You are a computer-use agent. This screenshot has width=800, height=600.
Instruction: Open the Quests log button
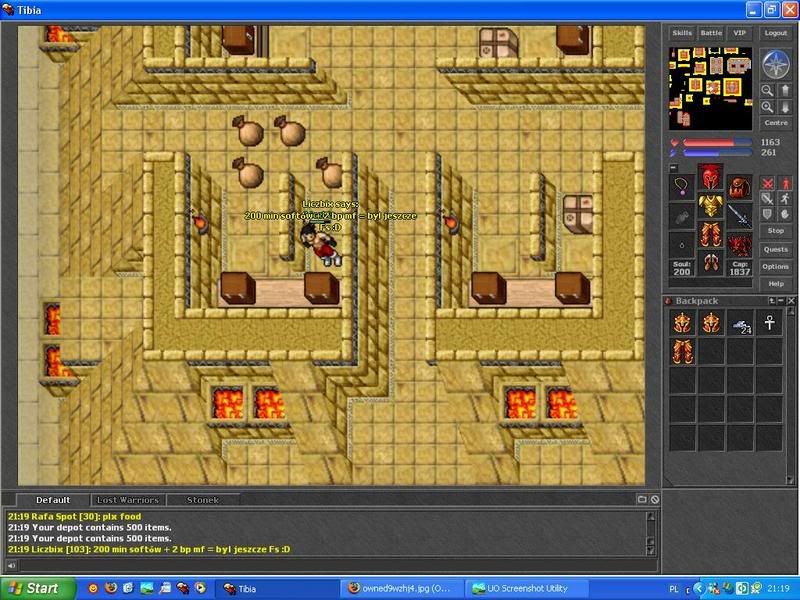776,249
